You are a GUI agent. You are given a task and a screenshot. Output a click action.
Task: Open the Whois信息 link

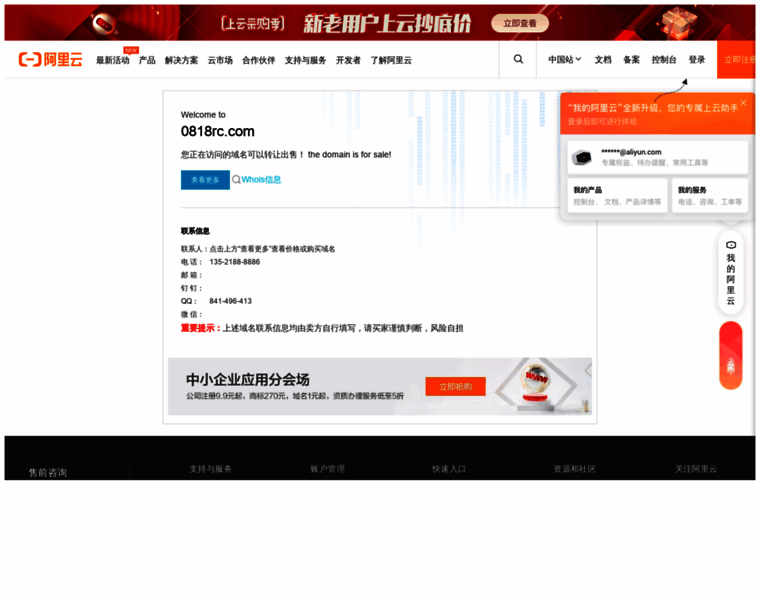pos(261,179)
